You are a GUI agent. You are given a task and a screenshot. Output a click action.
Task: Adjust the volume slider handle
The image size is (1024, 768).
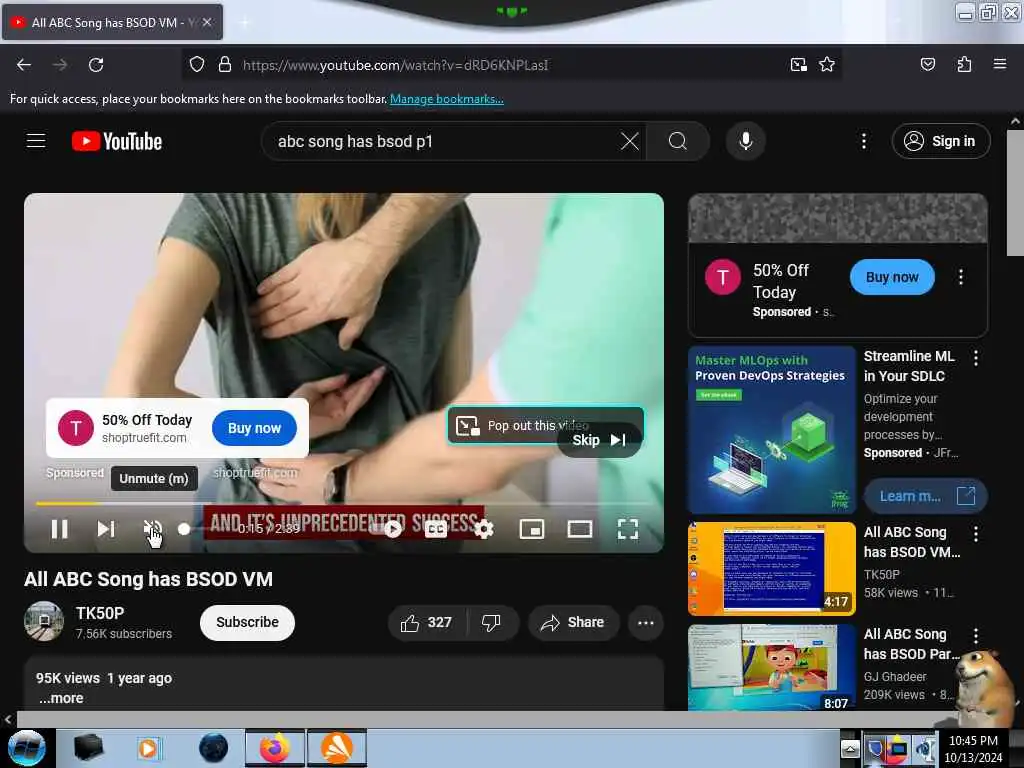click(x=184, y=529)
